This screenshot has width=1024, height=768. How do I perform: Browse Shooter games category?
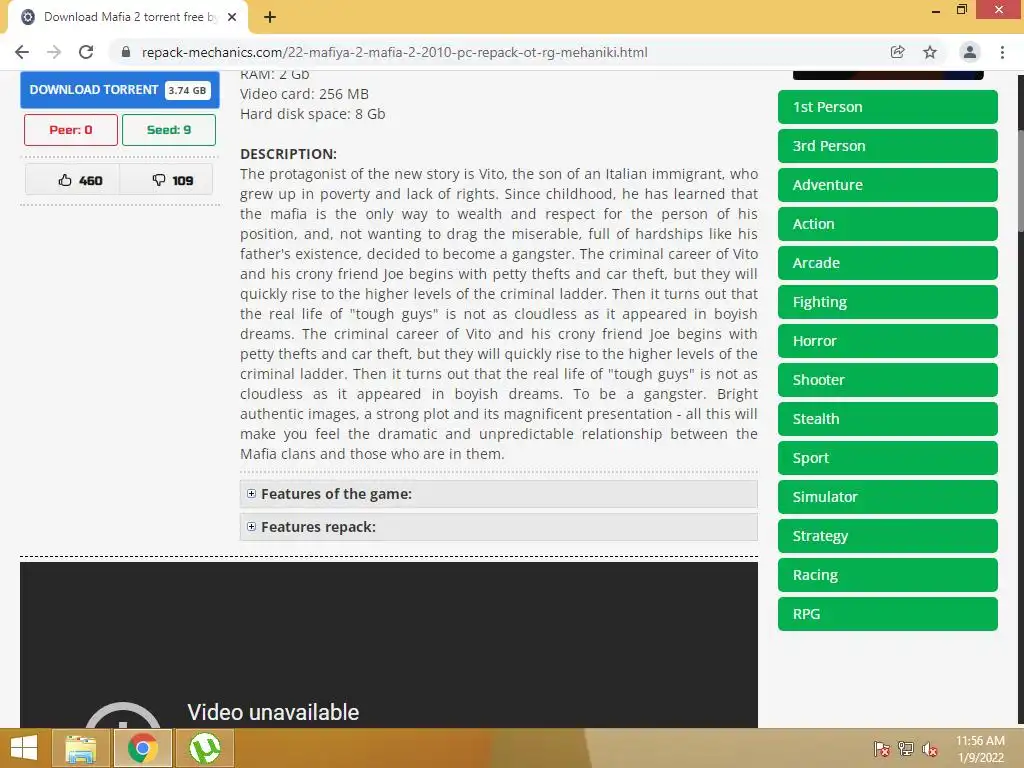point(888,380)
